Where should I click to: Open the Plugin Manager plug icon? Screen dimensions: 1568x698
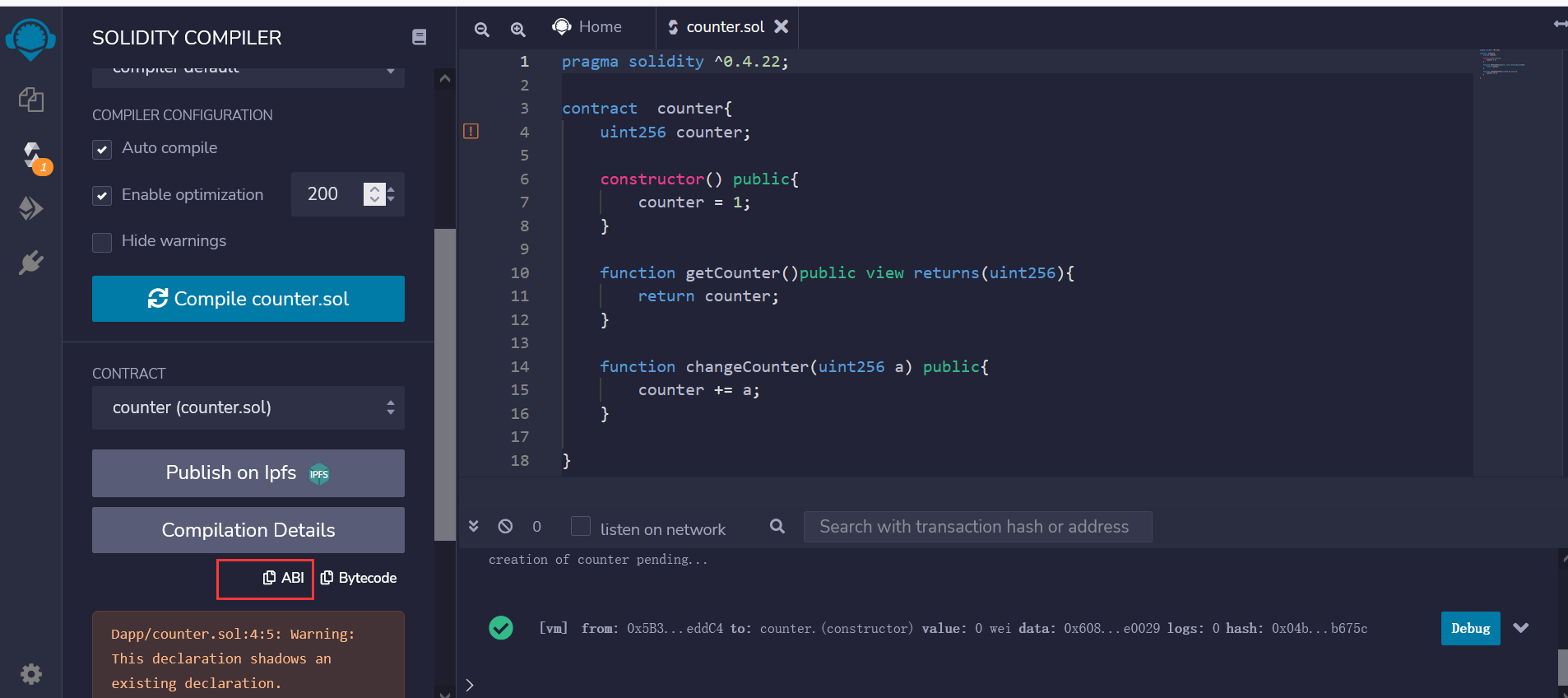[x=31, y=263]
